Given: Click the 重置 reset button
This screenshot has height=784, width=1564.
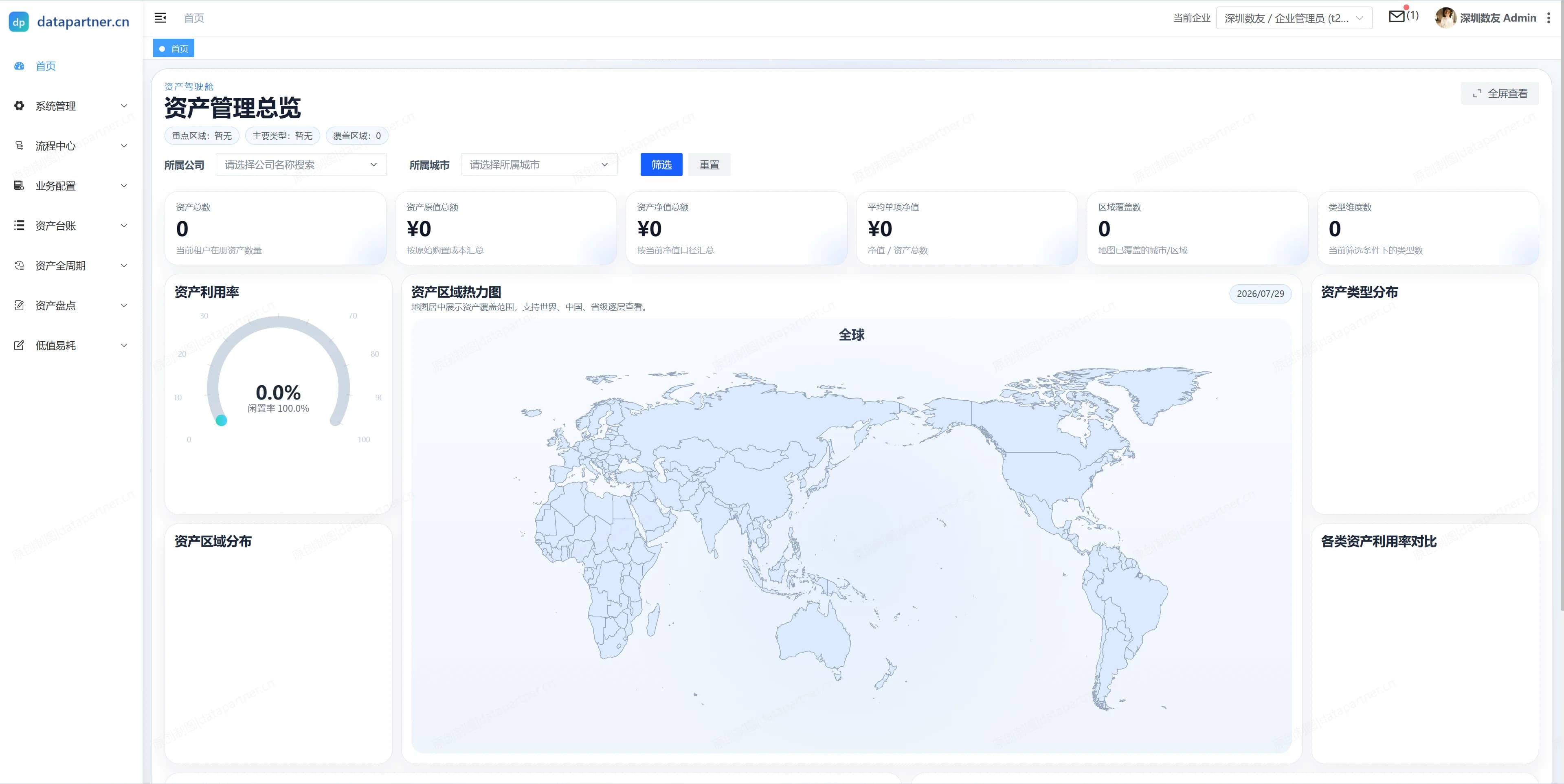Looking at the screenshot, I should 709,165.
